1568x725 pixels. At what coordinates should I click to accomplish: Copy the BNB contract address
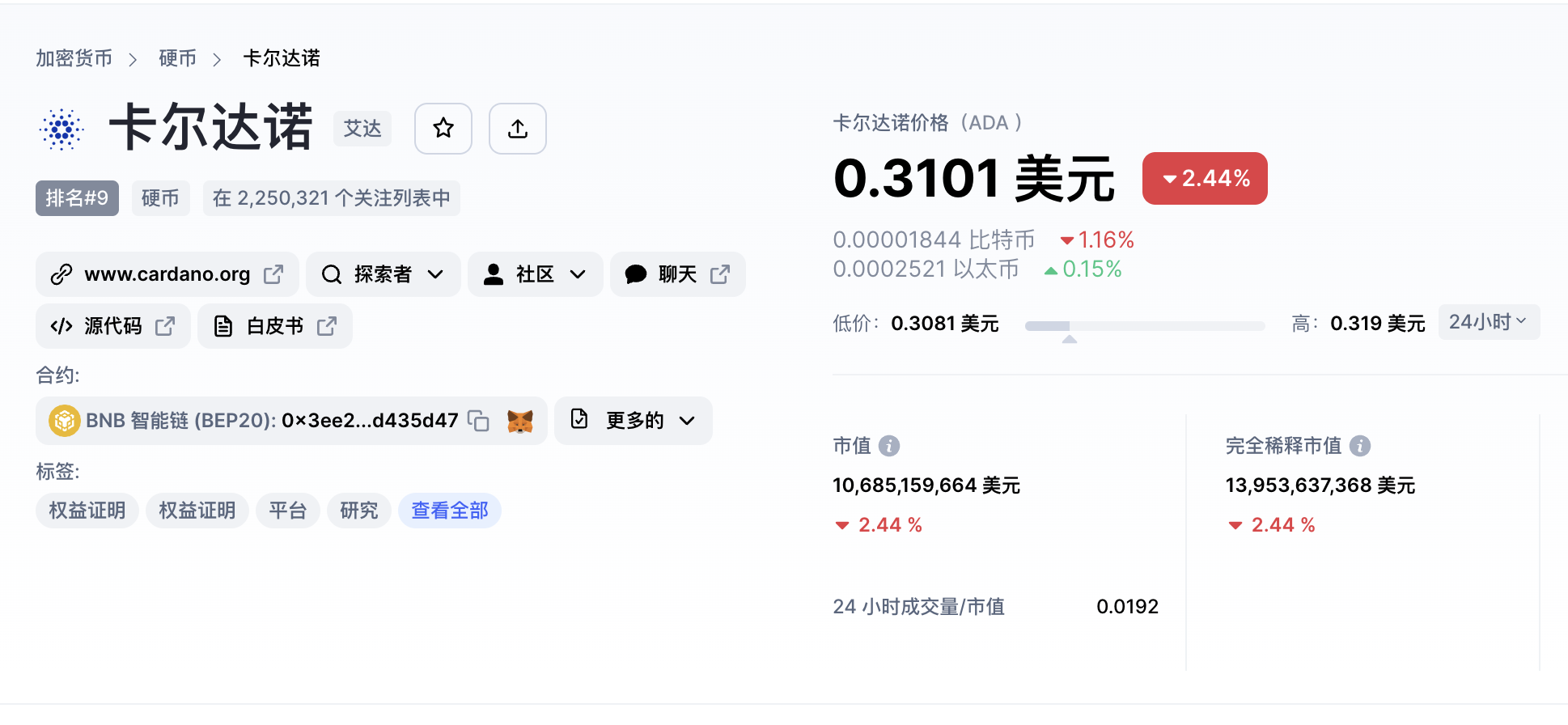(478, 421)
